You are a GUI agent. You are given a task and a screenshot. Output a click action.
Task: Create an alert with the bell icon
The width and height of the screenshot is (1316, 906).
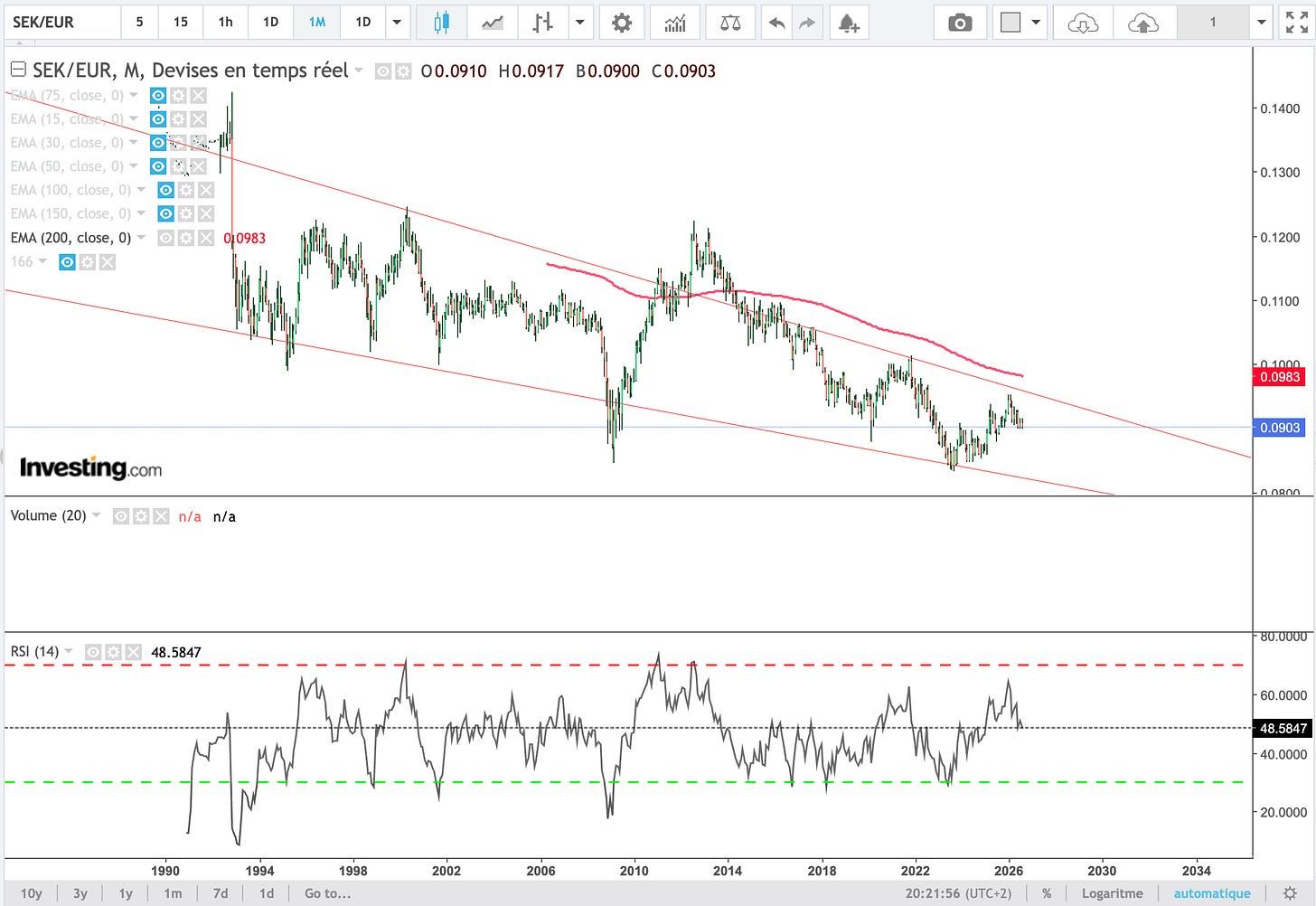coord(848,23)
